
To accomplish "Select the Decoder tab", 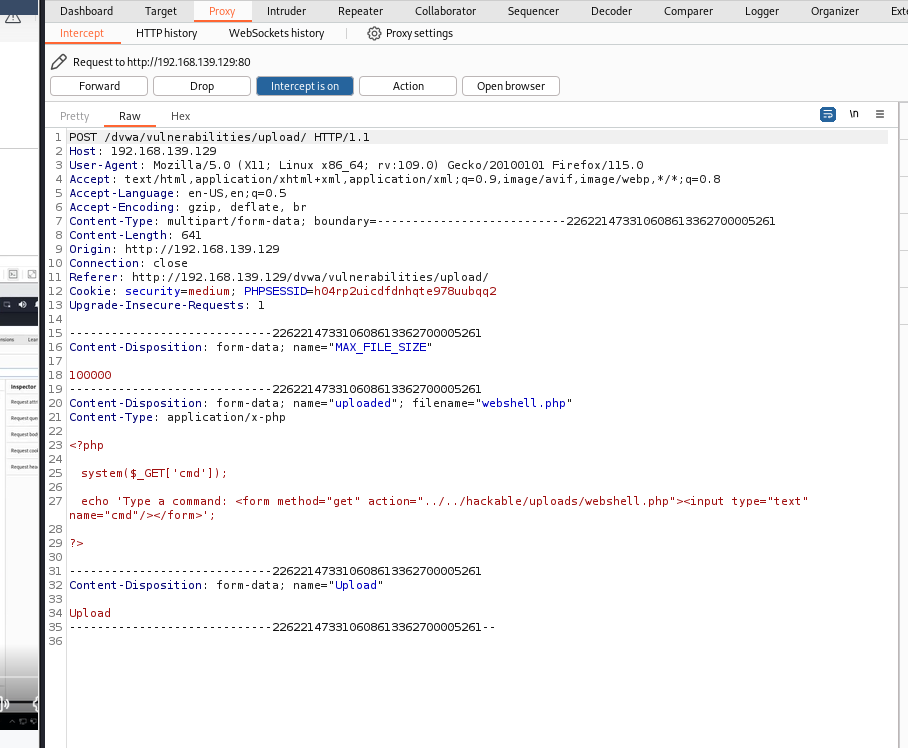I will click(611, 11).
